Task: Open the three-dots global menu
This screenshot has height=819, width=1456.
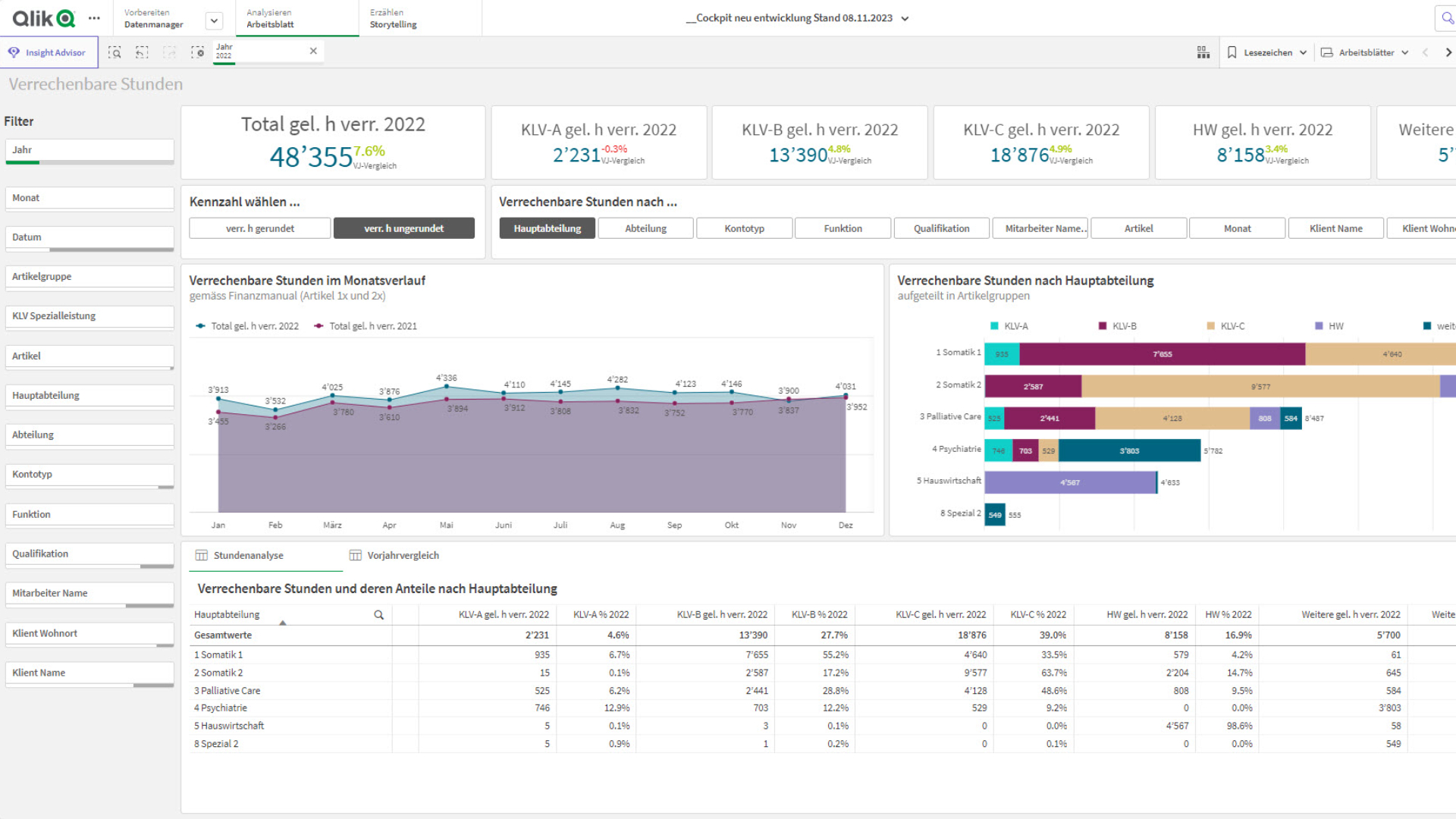Action: click(x=94, y=18)
